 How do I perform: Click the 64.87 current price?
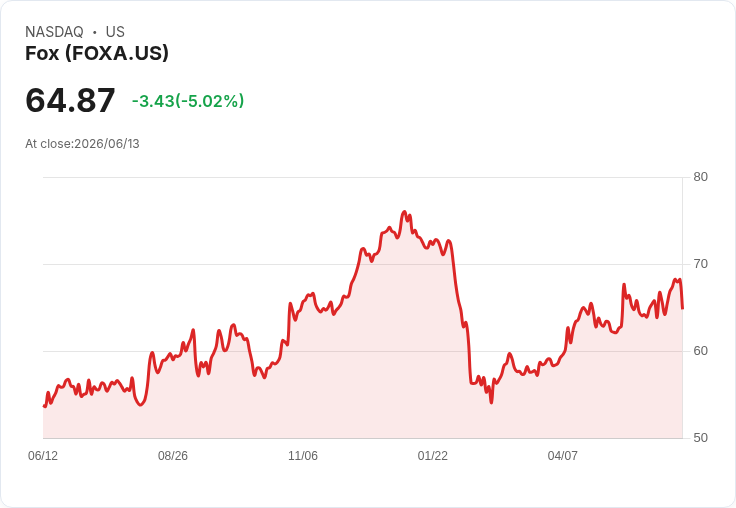click(x=70, y=100)
